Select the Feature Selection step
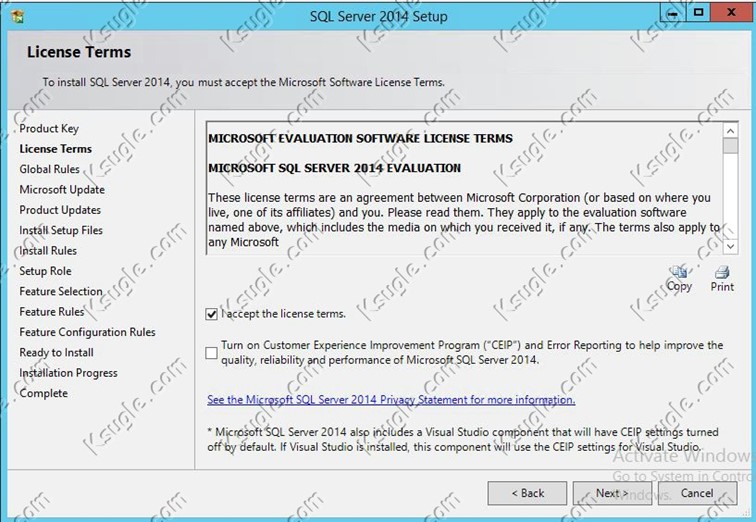This screenshot has height=522, width=756. pos(61,291)
